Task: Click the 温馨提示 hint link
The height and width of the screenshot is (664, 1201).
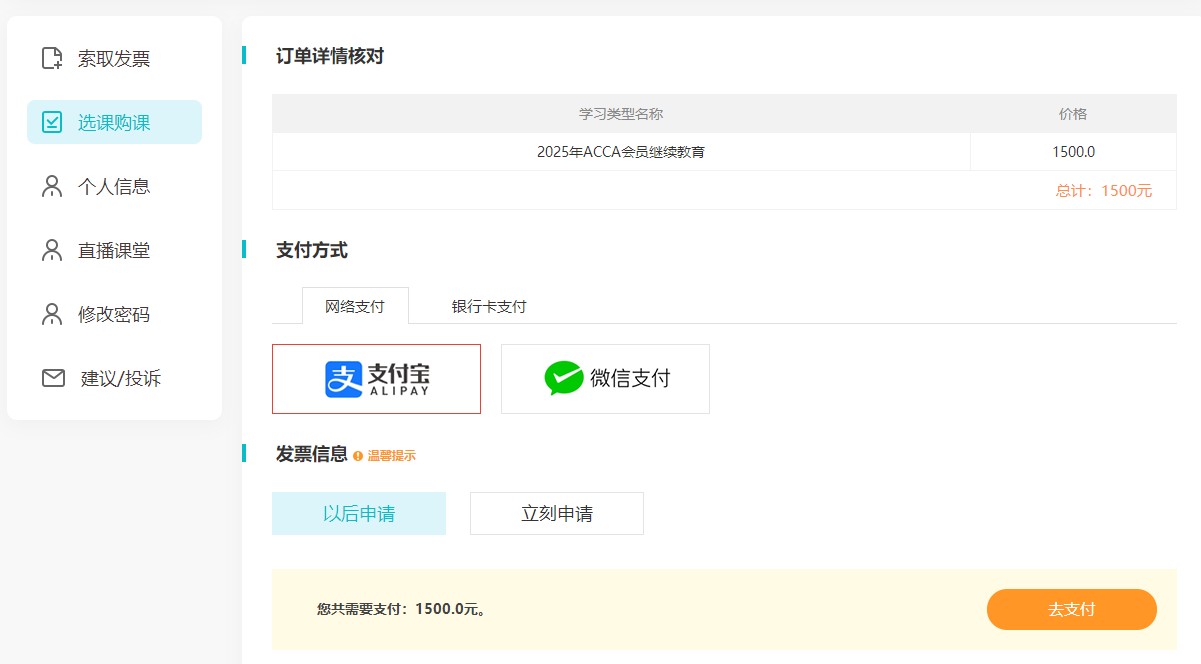Action: [391, 456]
